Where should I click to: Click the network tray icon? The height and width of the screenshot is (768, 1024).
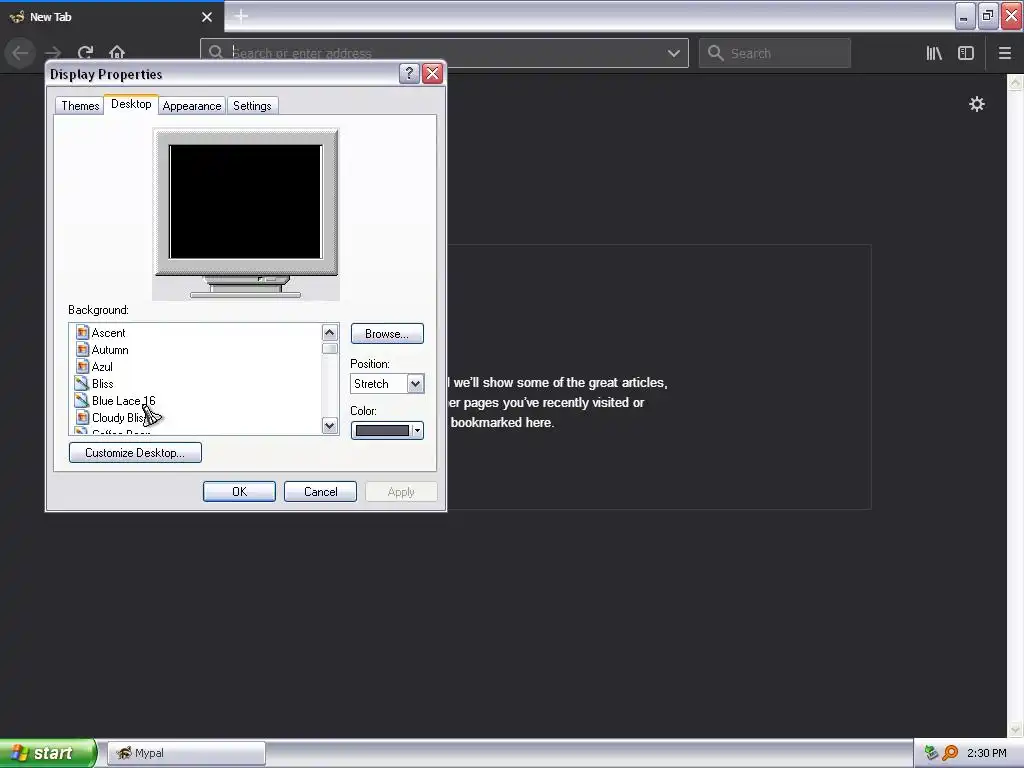click(931, 753)
